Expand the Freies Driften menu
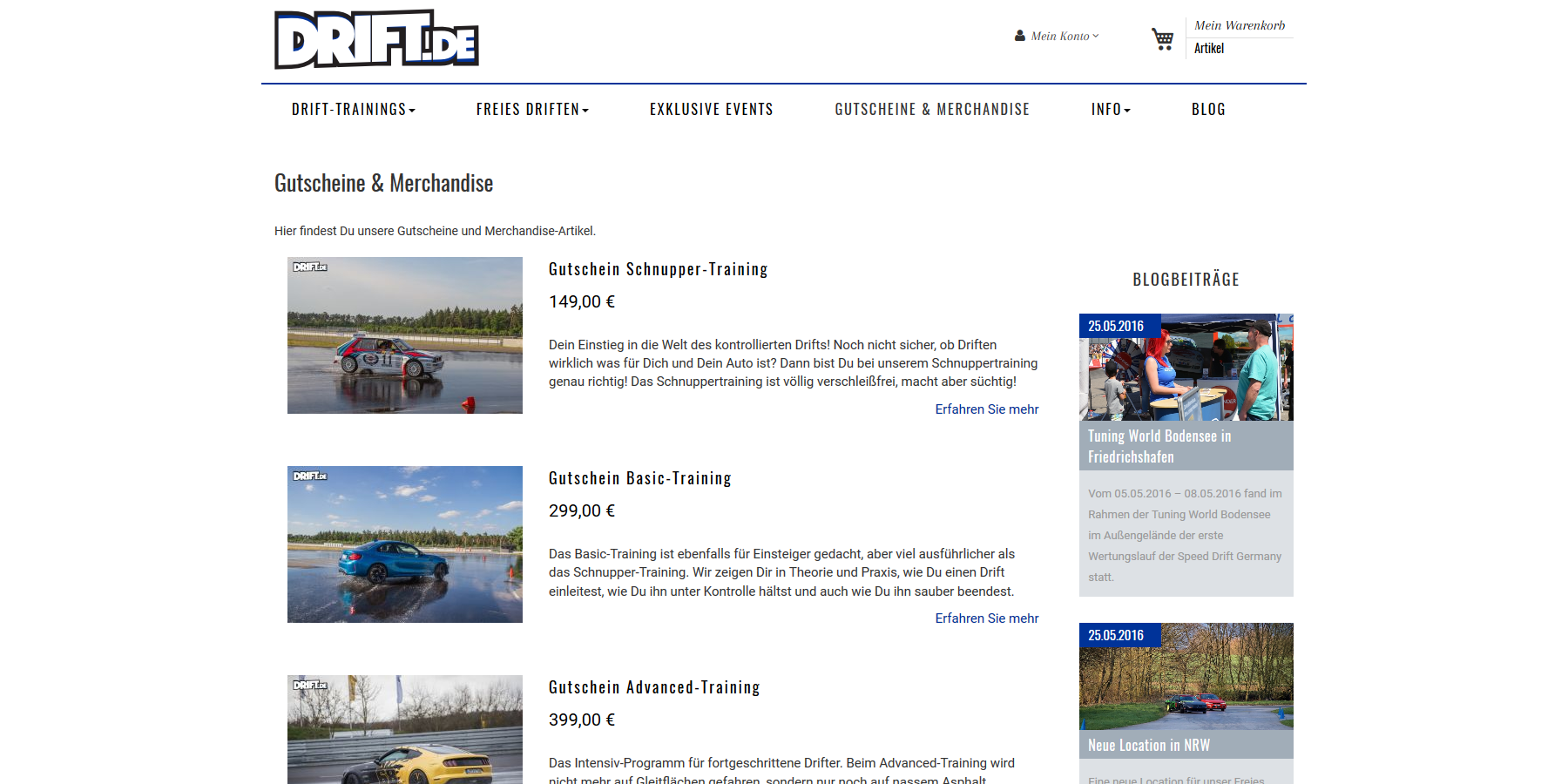Screen dimensions: 1568x784 pyautogui.click(x=532, y=109)
